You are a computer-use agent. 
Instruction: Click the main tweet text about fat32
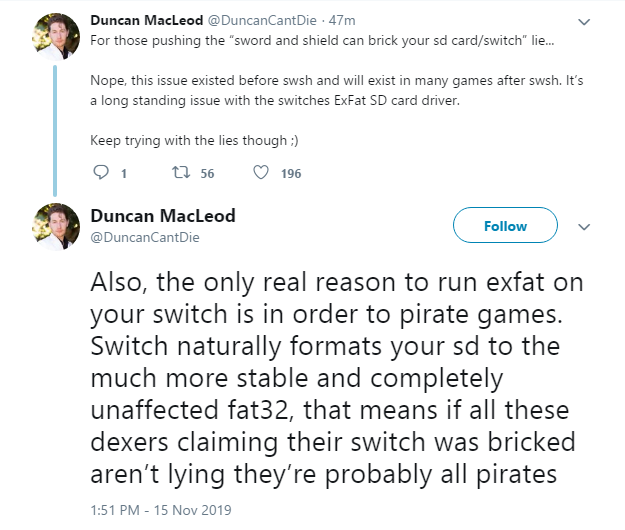pyautogui.click(x=337, y=378)
